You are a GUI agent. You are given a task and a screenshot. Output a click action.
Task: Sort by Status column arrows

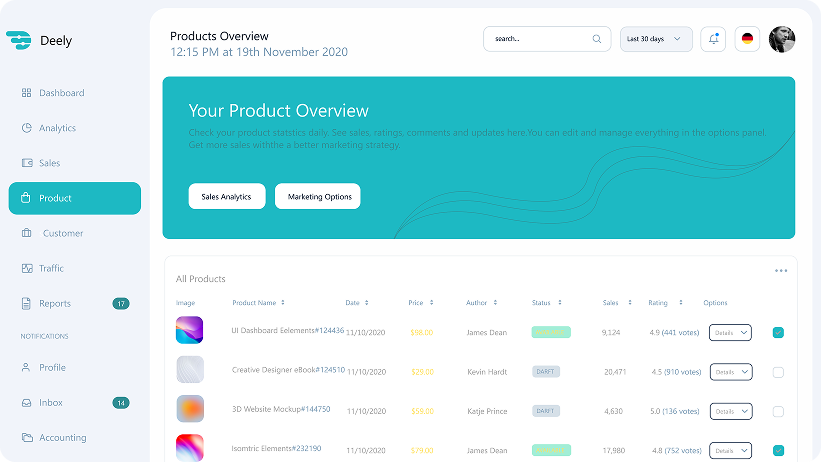560,302
